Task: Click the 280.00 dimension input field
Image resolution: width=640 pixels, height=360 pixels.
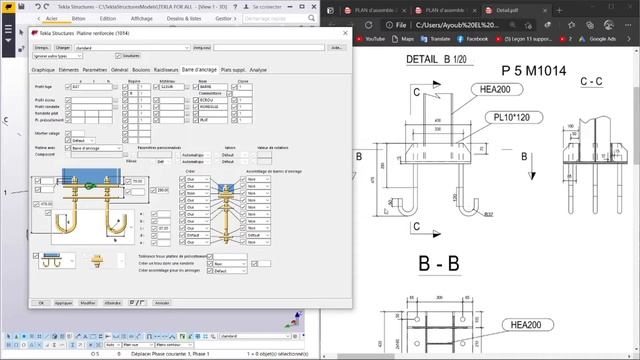Action: [x=163, y=190]
